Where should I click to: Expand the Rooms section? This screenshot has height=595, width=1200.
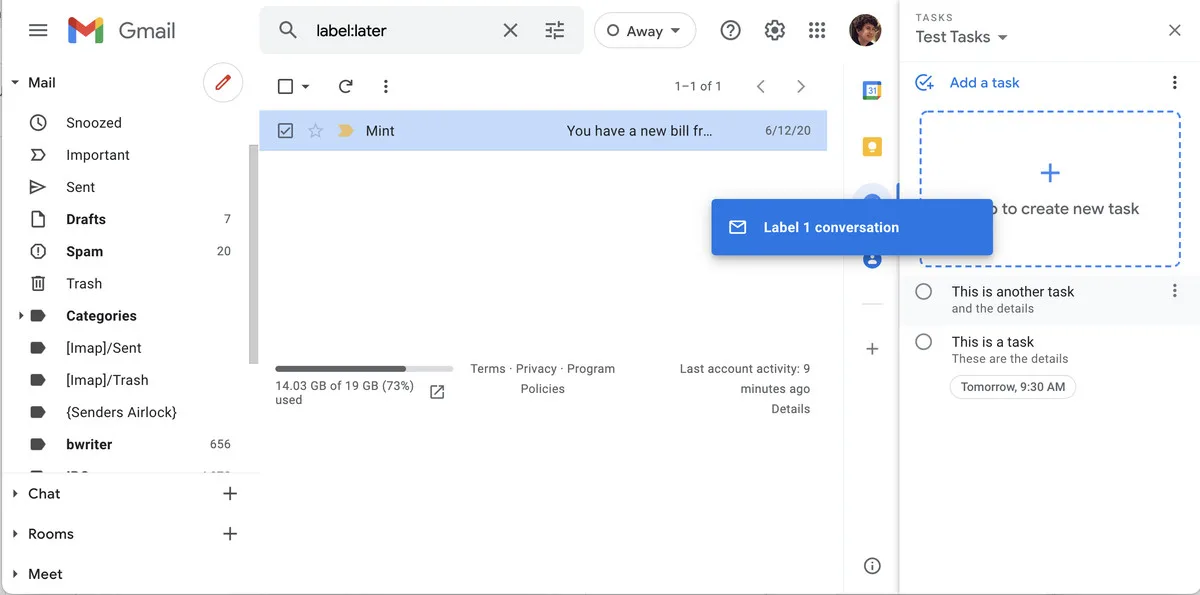coord(15,534)
